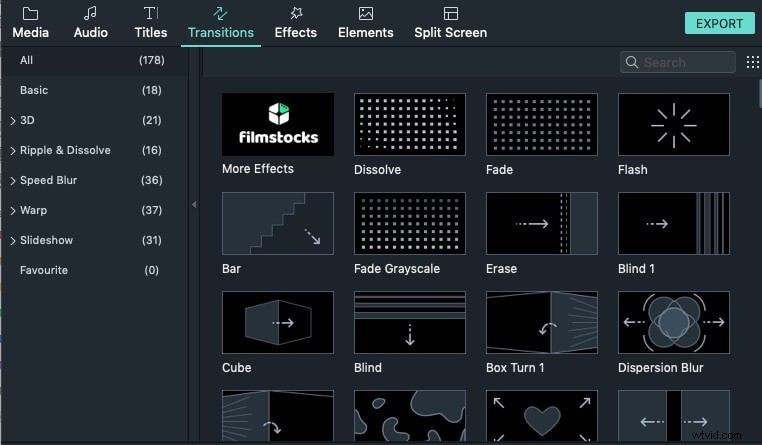Select the Basic category
Viewport: 762px width, 445px height.
pos(34,90)
